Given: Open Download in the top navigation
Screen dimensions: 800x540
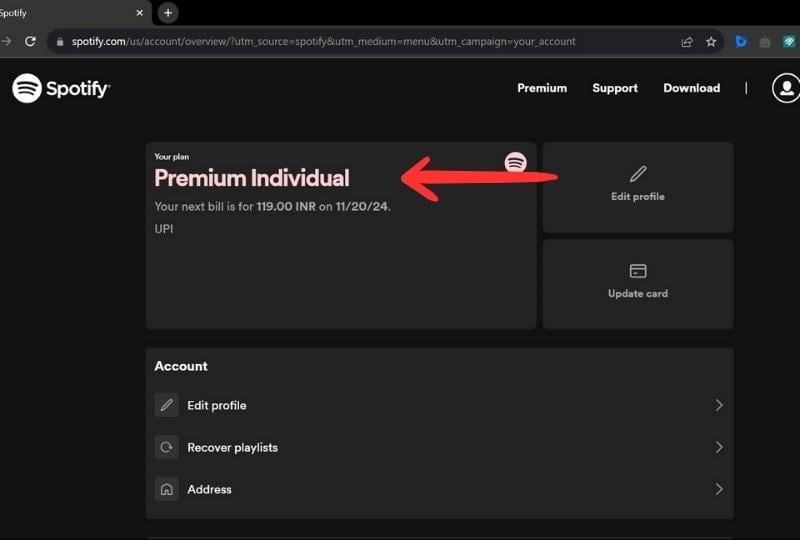Looking at the screenshot, I should pyautogui.click(x=691, y=88).
